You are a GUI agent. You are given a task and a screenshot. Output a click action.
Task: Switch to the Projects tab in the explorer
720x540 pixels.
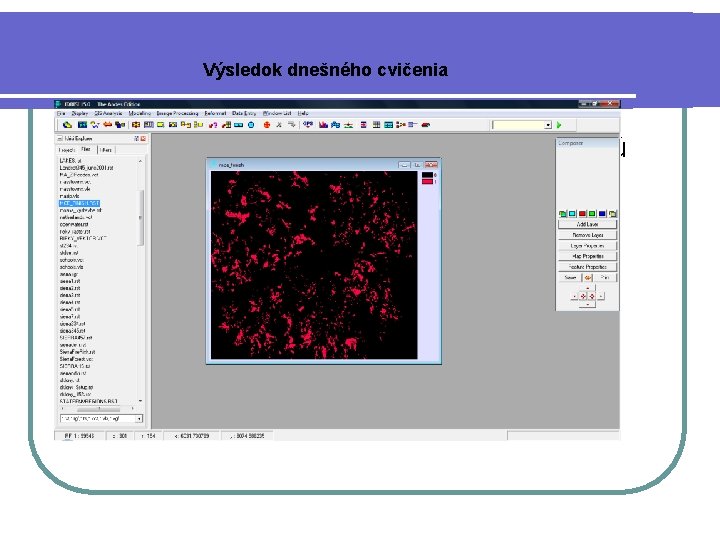[x=67, y=150]
